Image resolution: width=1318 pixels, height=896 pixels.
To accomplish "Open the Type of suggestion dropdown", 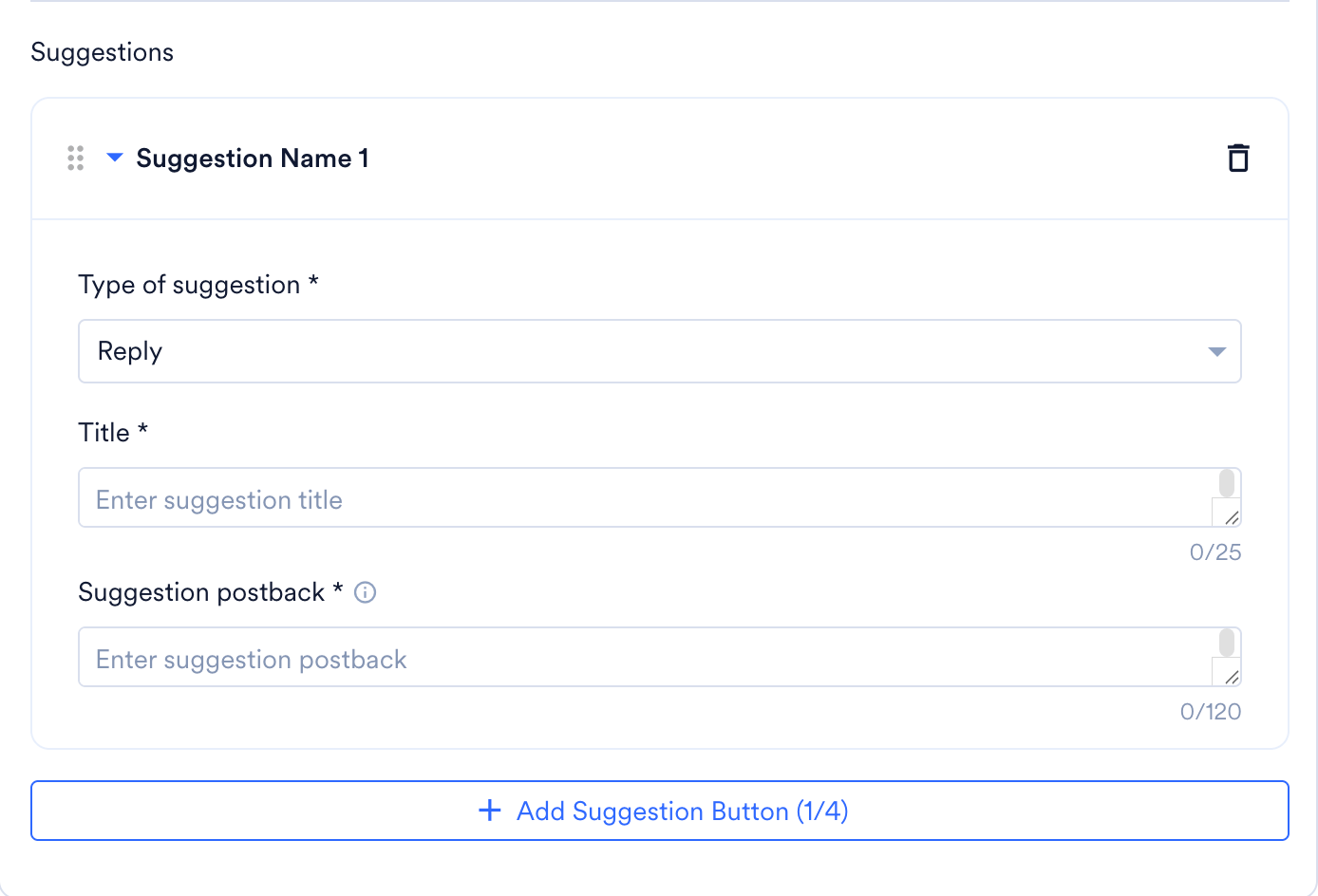I will tap(660, 351).
